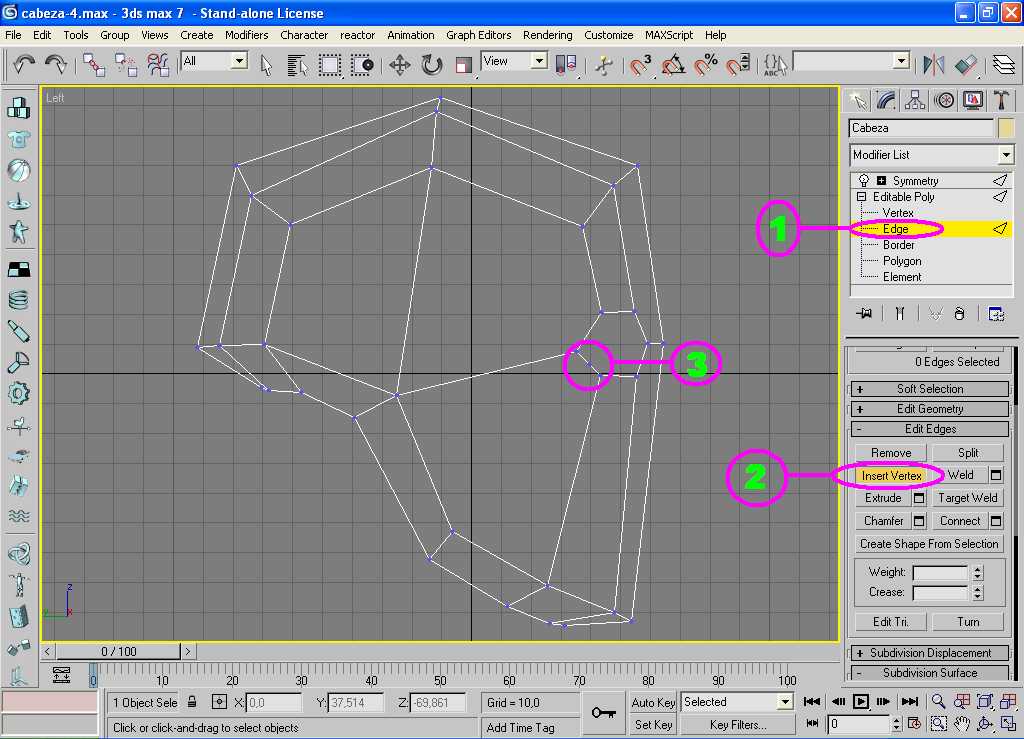1024x739 pixels.
Task: Toggle Show End Result in modifier stack
Action: (900, 314)
